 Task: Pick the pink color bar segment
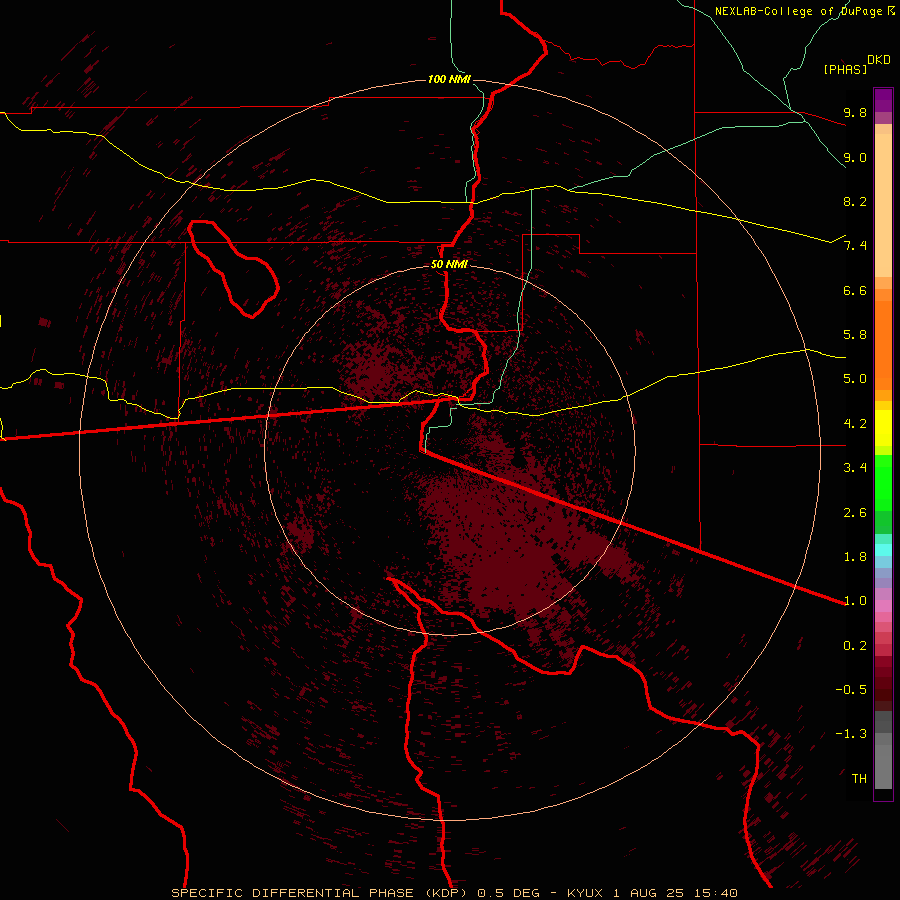point(883,606)
